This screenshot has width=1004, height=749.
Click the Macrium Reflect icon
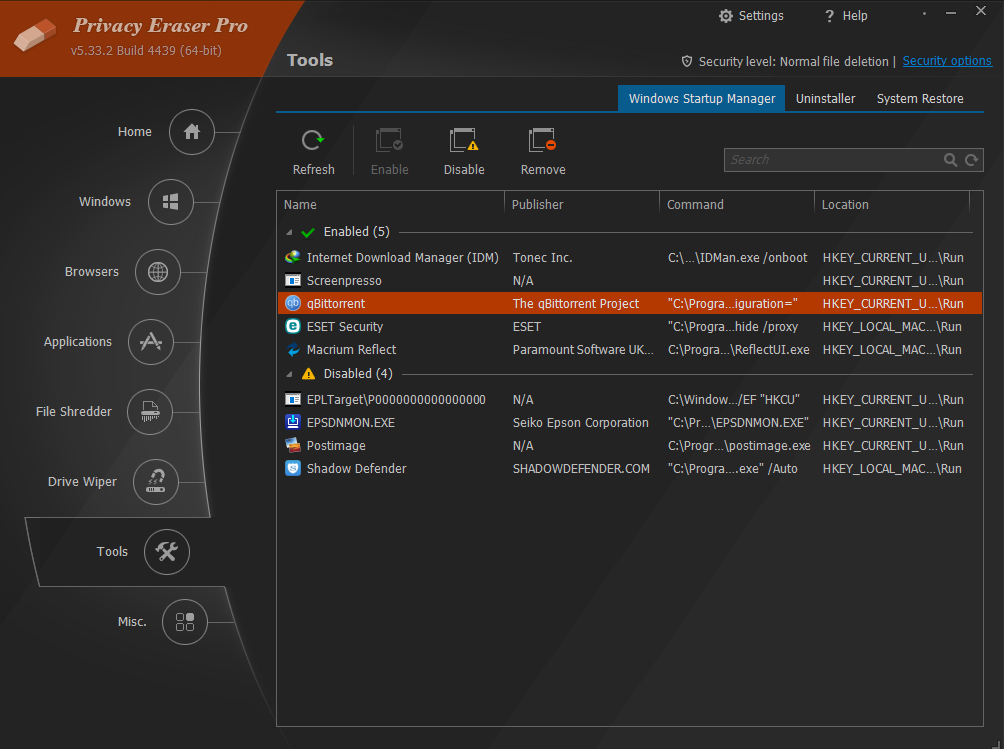(x=293, y=350)
